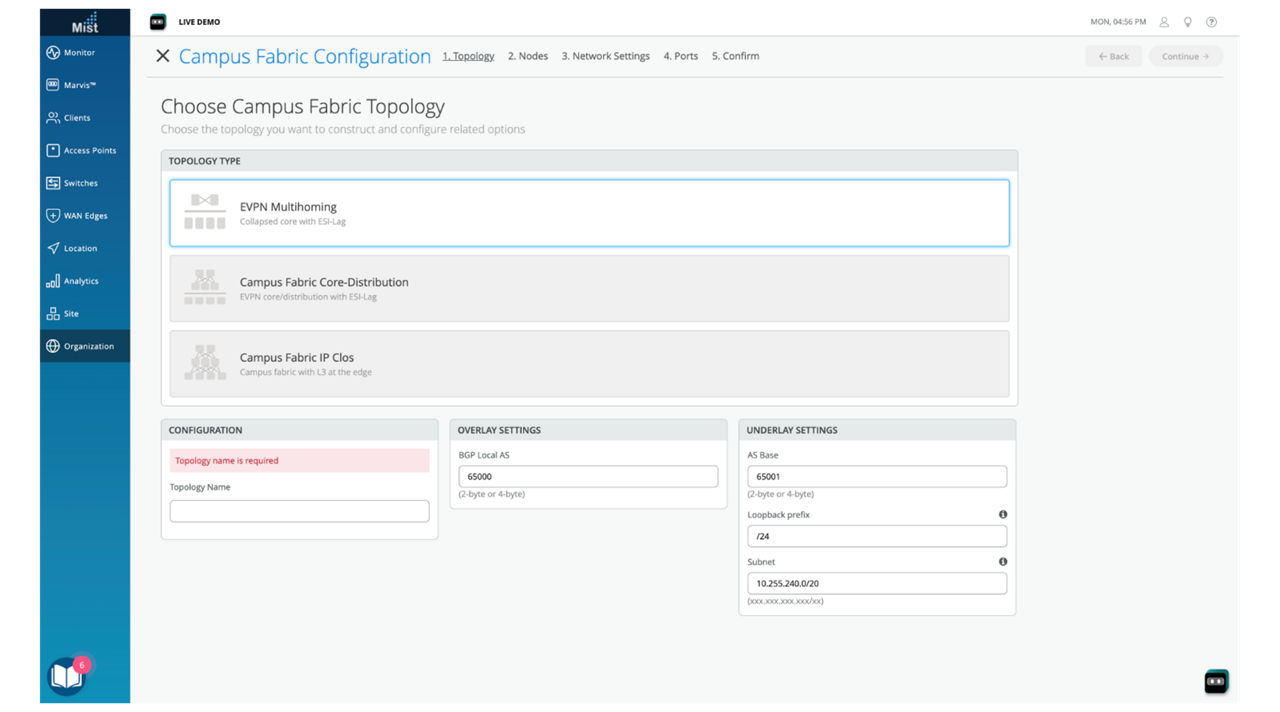The height and width of the screenshot is (712, 1280).
Task: Click the Back button
Action: [1113, 56]
